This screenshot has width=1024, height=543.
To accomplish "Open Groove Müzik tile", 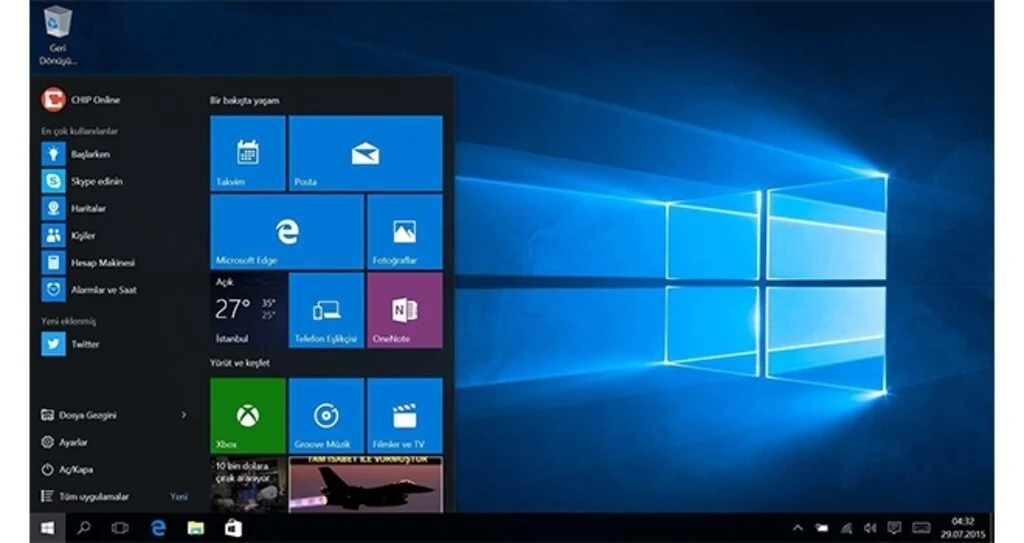I will [326, 416].
